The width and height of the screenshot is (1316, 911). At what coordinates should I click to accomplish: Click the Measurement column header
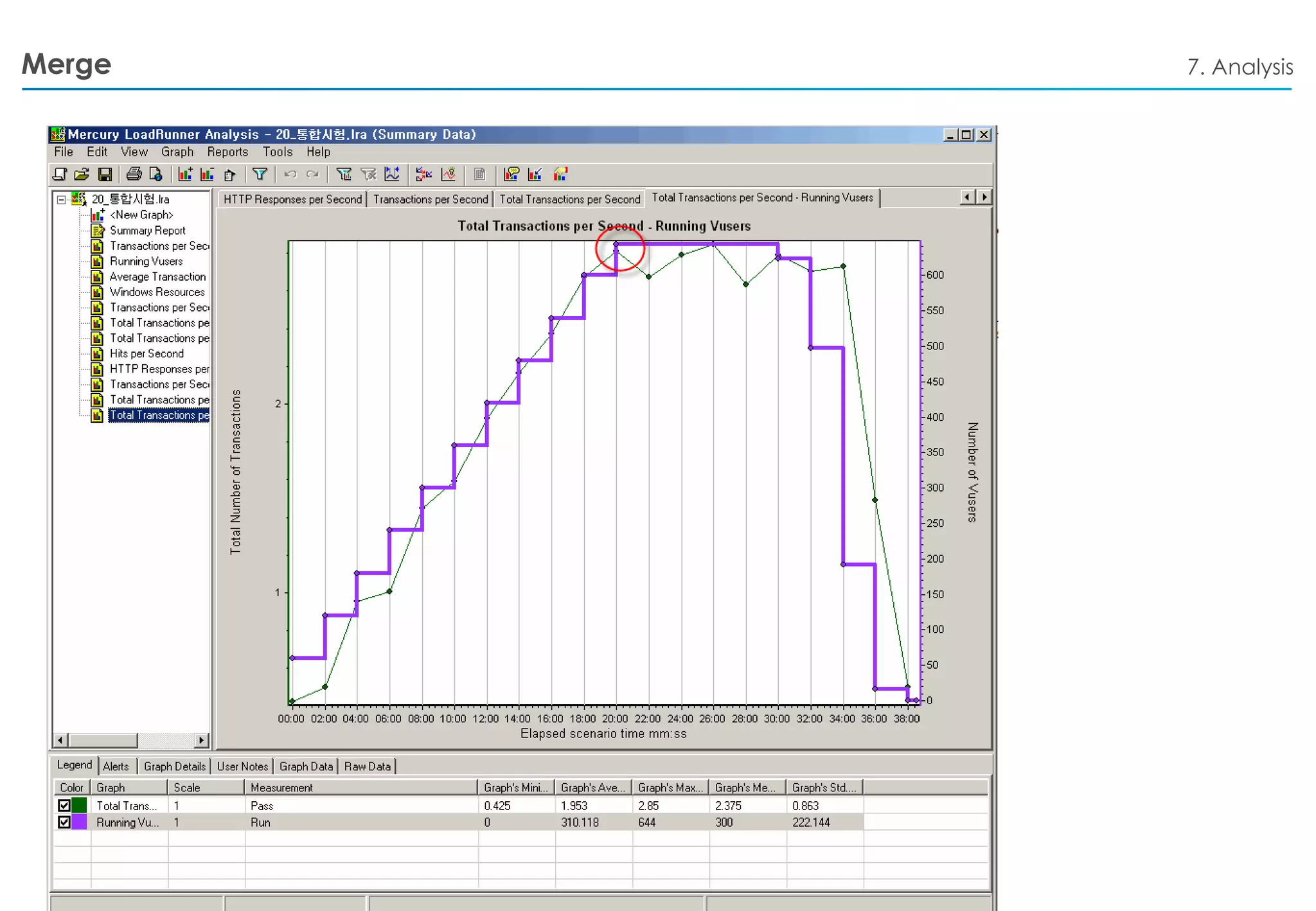click(x=361, y=787)
